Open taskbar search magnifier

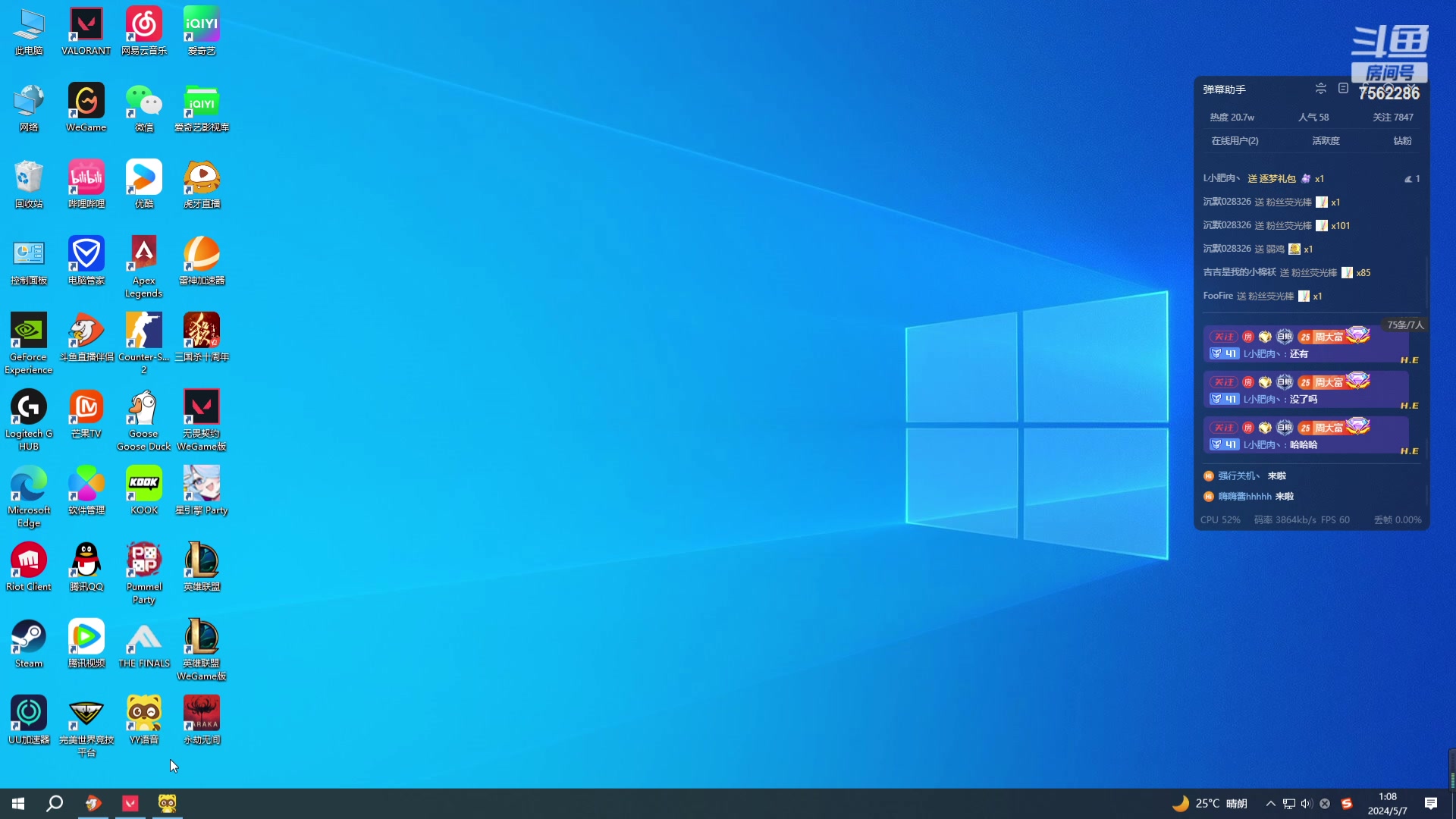pyautogui.click(x=55, y=804)
